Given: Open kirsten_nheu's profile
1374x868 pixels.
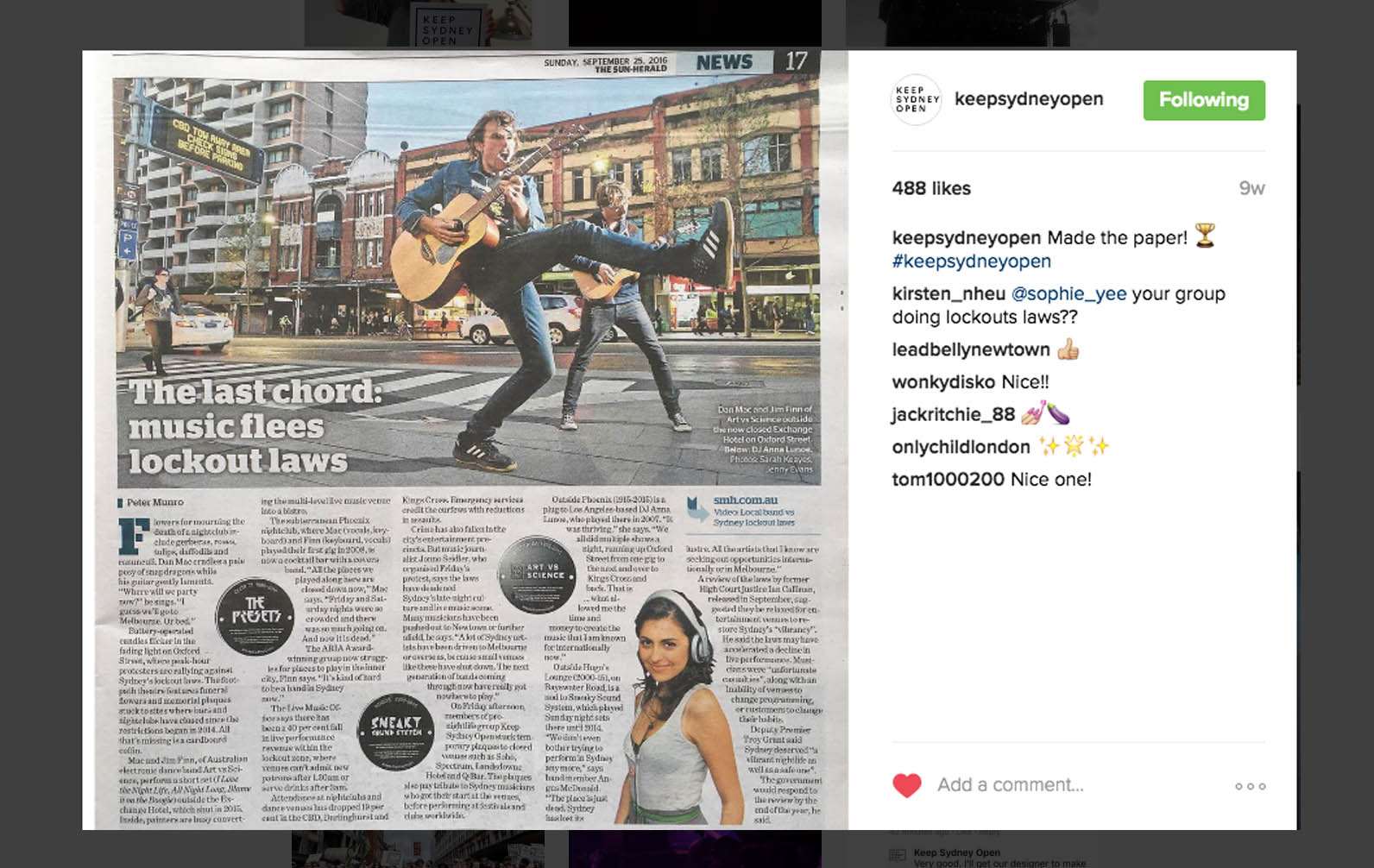Looking at the screenshot, I should (949, 294).
